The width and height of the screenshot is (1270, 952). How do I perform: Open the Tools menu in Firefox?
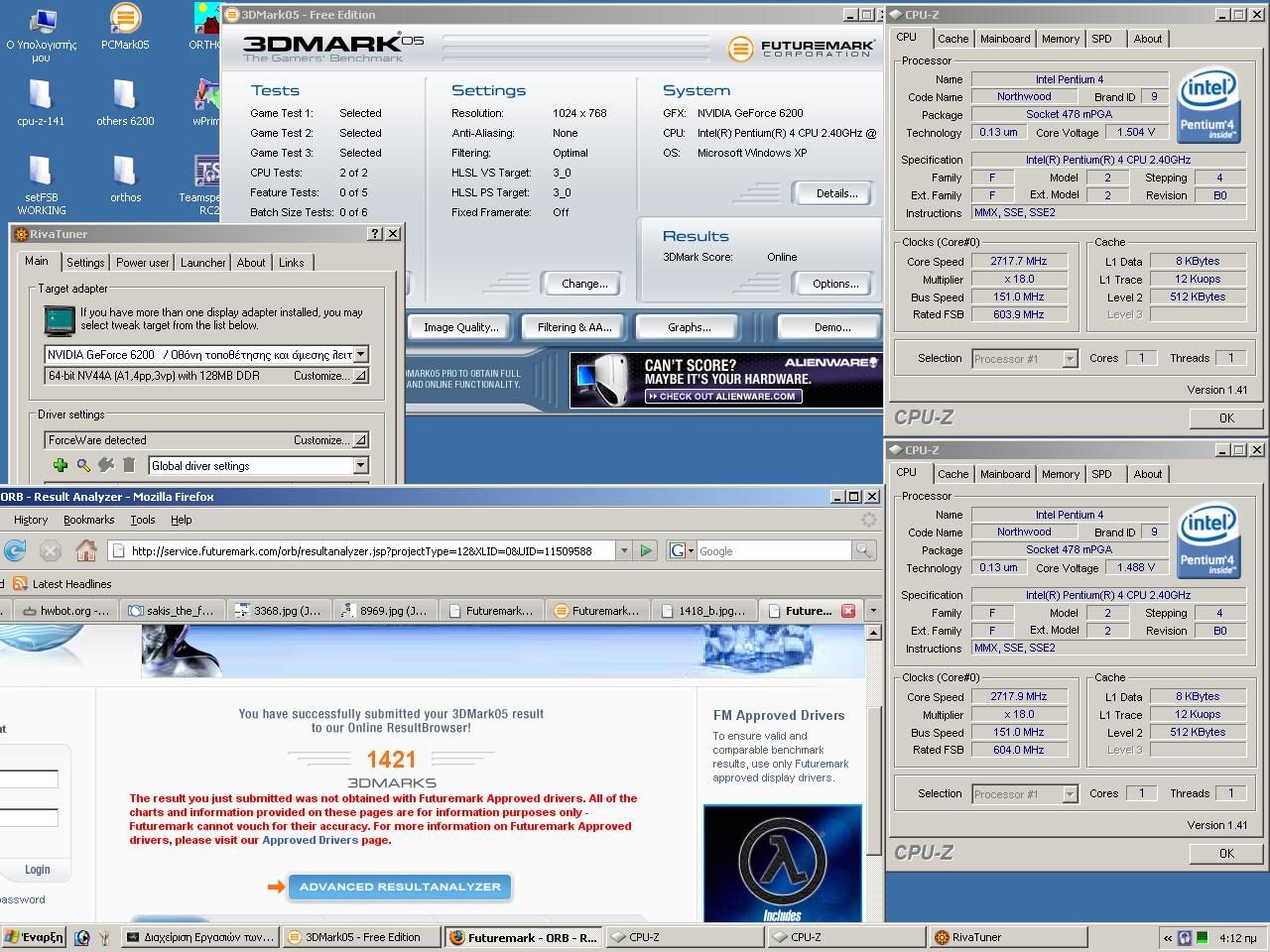tap(143, 520)
